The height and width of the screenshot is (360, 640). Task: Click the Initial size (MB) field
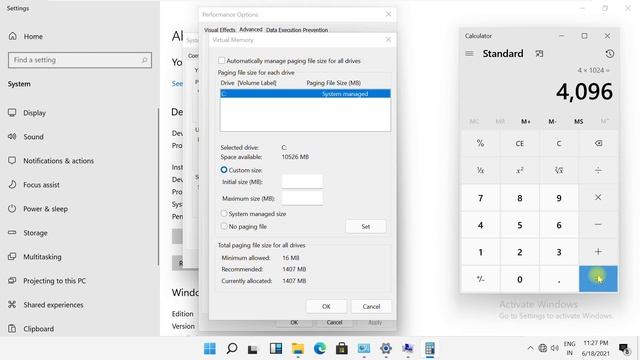coord(302,181)
